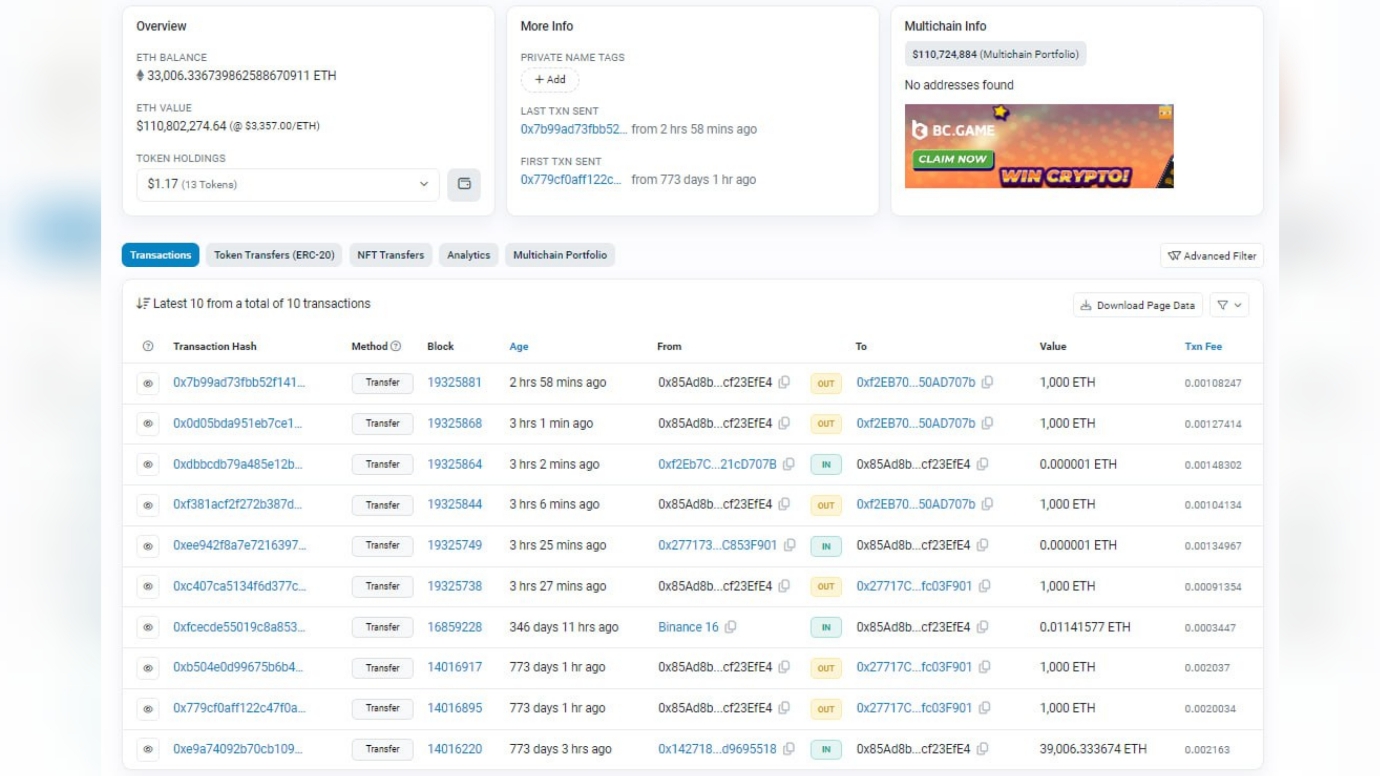The width and height of the screenshot is (1380, 776).
Task: Copy To address in block 19325738 row
Action: [x=985, y=586]
